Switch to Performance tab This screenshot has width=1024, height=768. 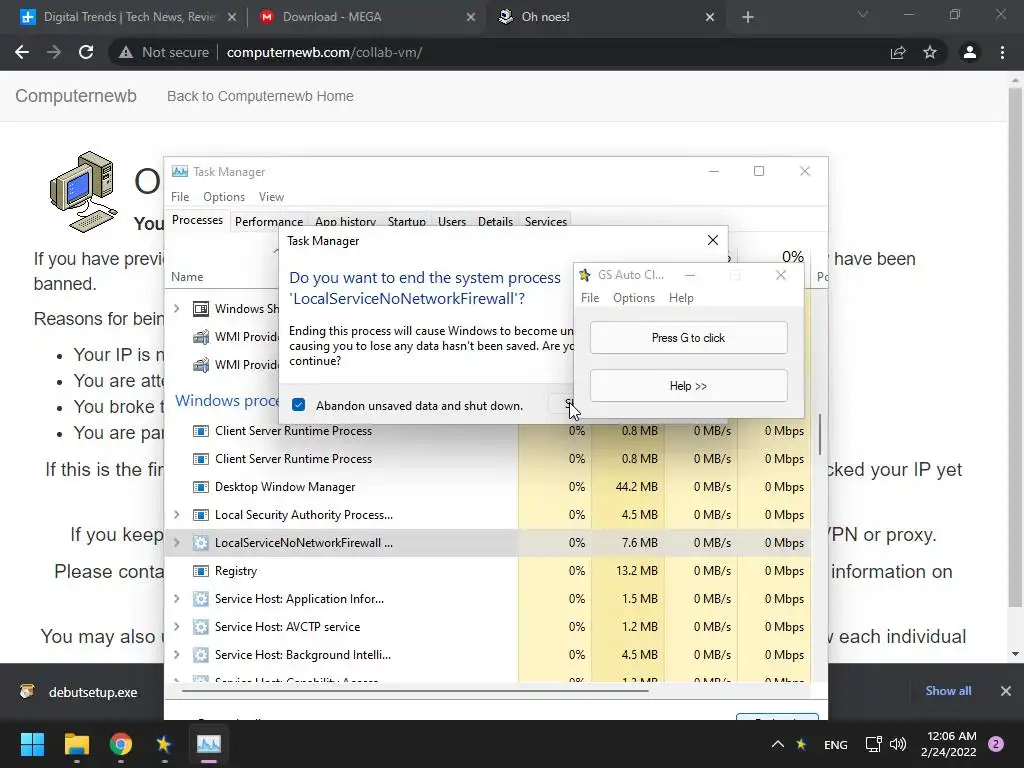(268, 221)
